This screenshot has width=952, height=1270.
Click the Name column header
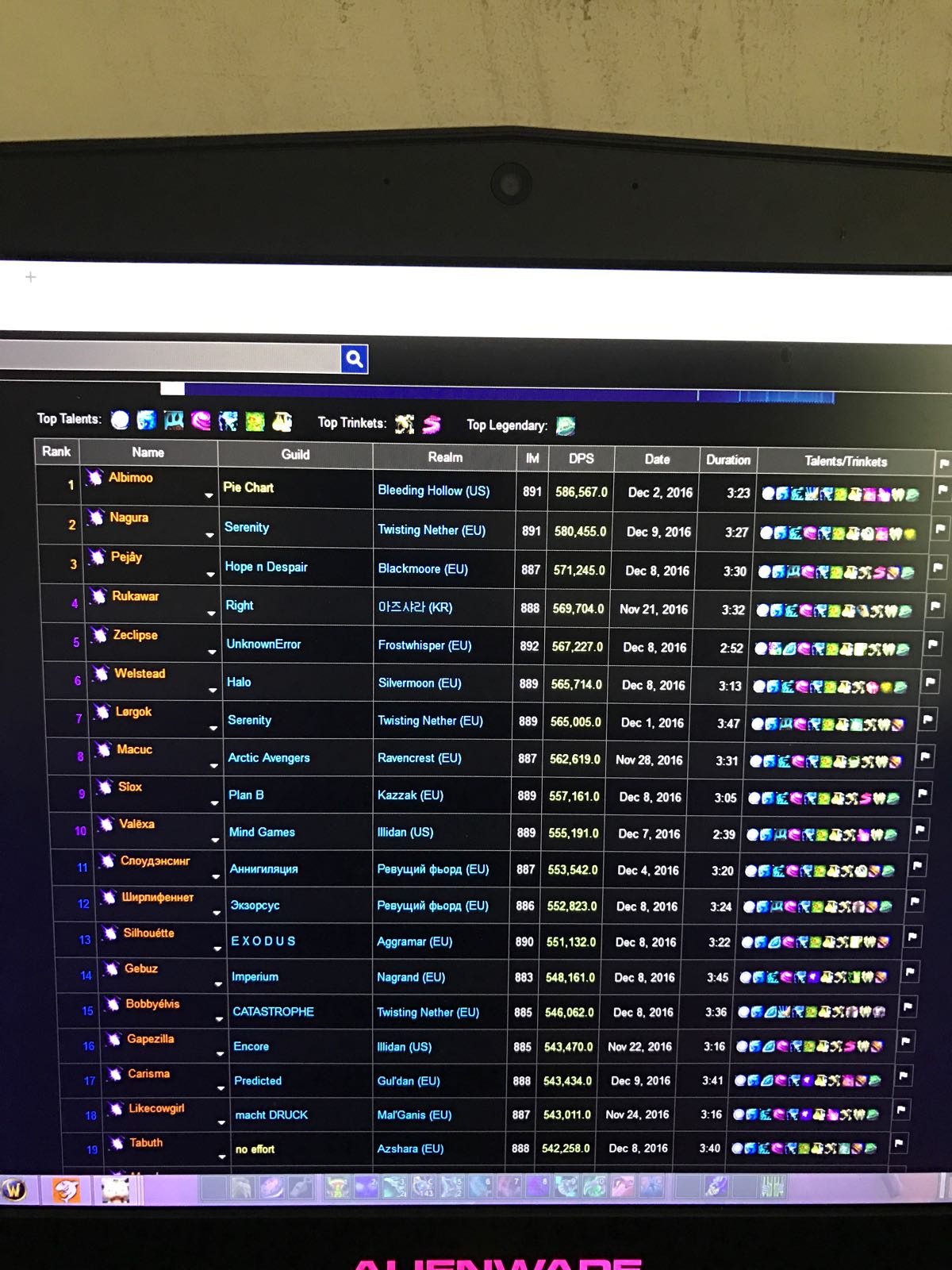[x=148, y=452]
